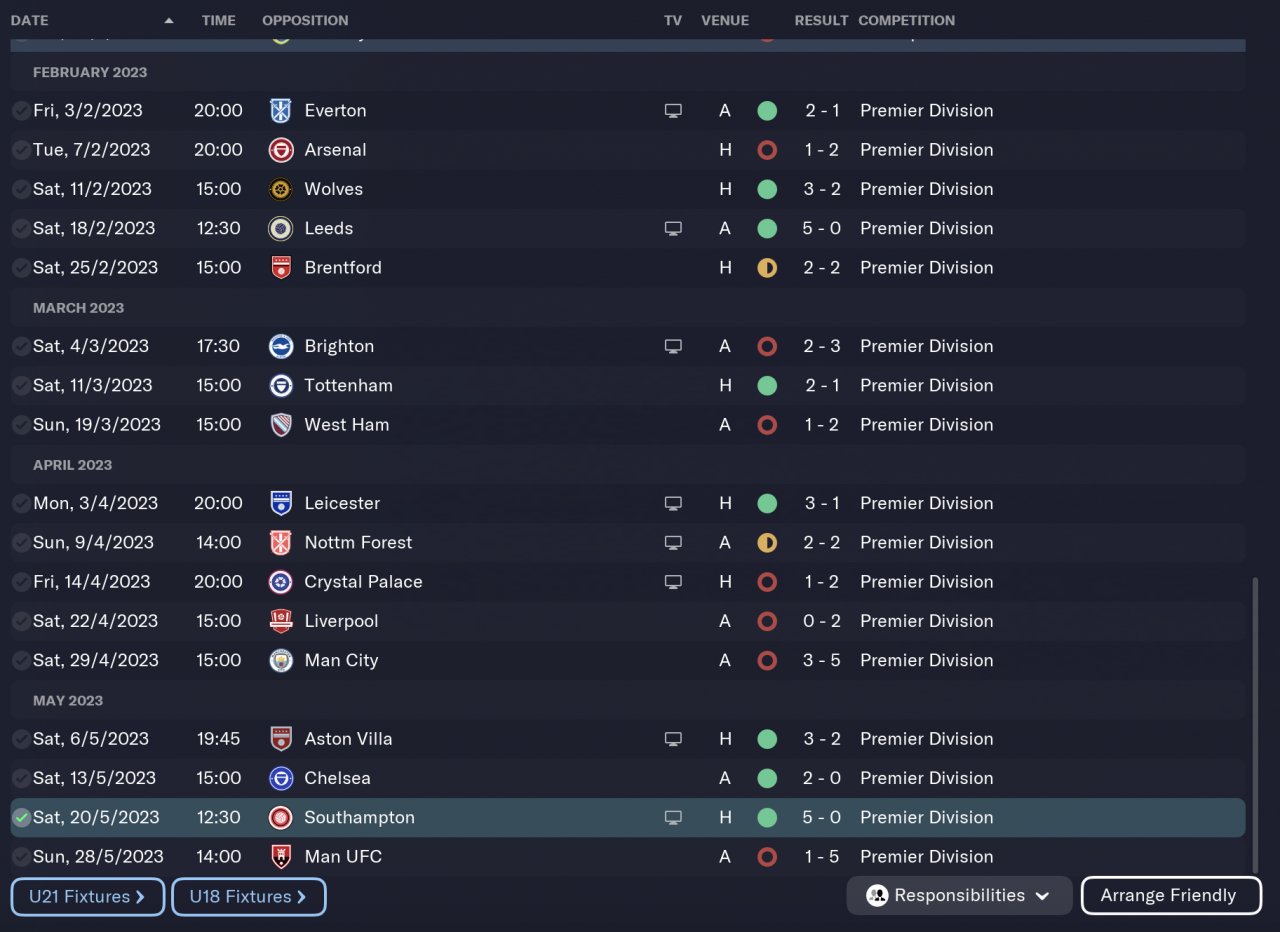
Task: Click the Arrange Friendly button
Action: (x=1171, y=896)
